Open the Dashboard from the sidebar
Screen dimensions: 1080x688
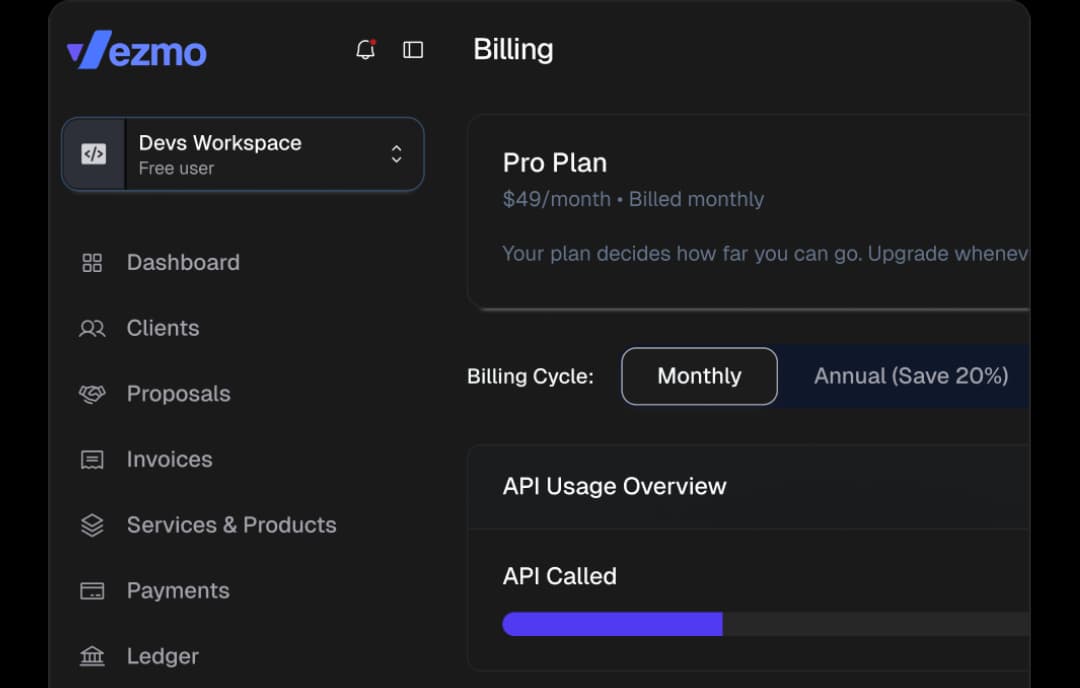point(92,262)
